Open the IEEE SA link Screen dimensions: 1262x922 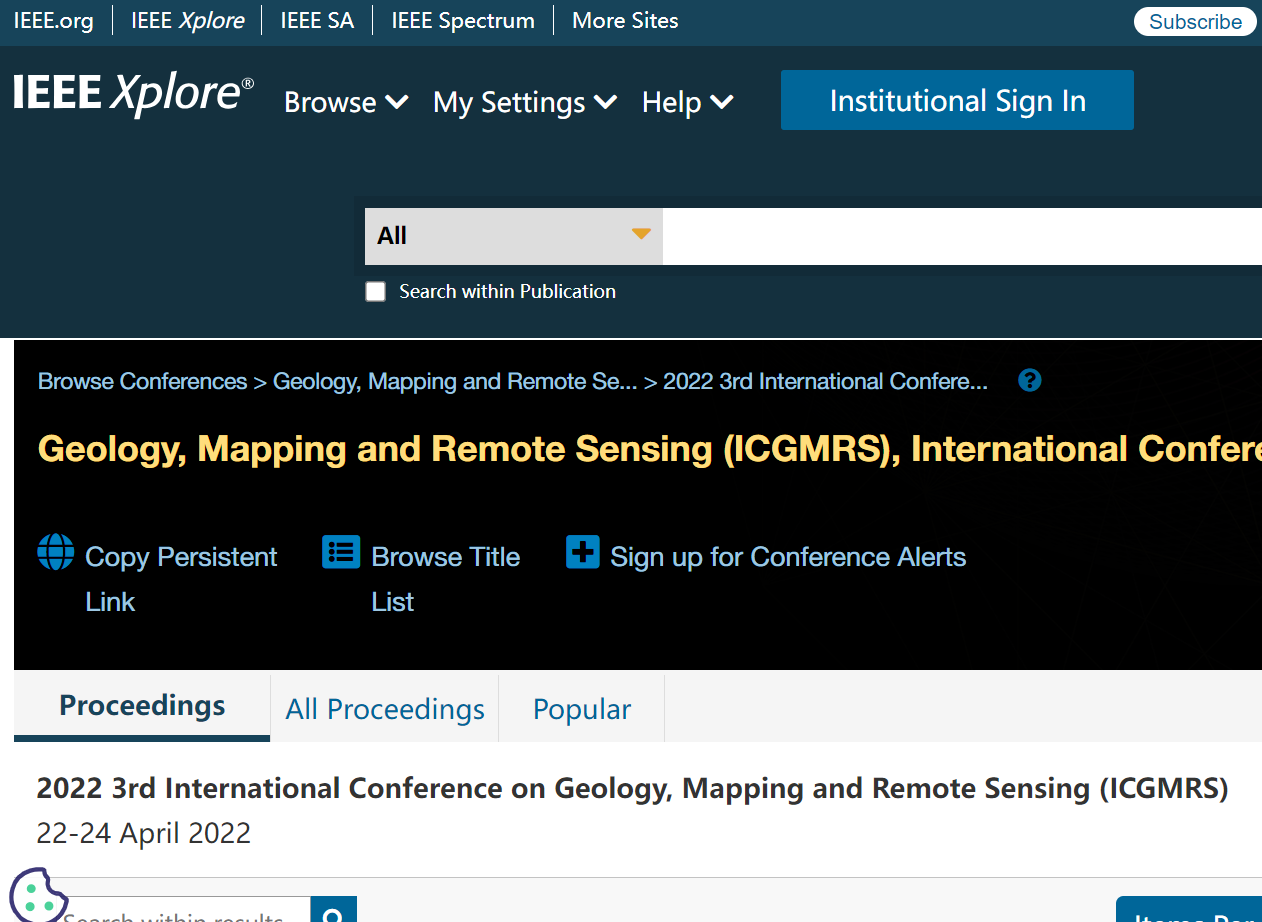click(317, 20)
